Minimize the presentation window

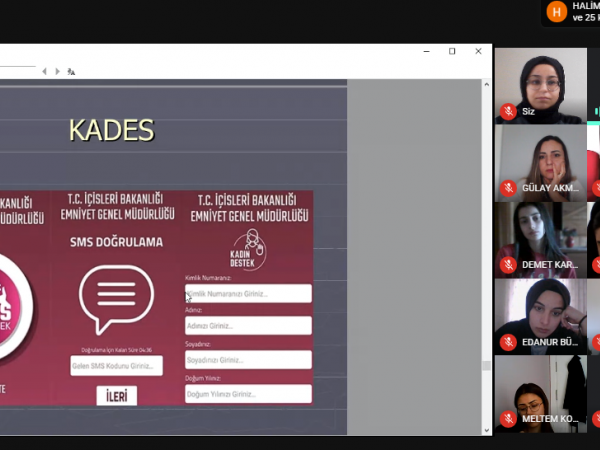[427, 51]
